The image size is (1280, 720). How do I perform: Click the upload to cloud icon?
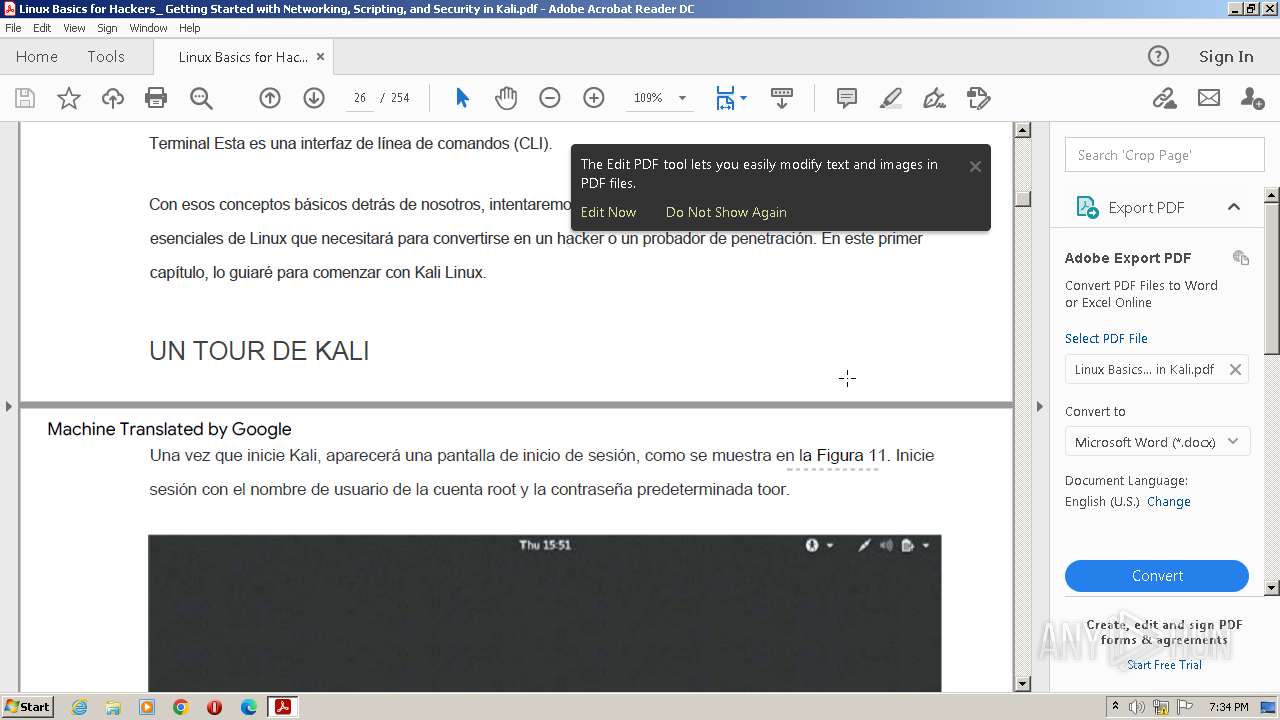(113, 98)
